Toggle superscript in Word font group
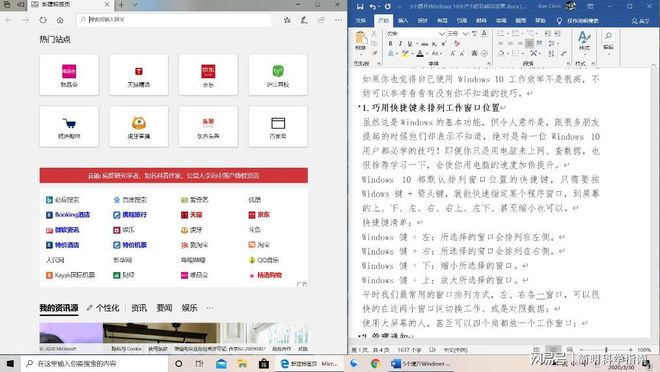660x372 pixels. pyautogui.click(x=444, y=43)
